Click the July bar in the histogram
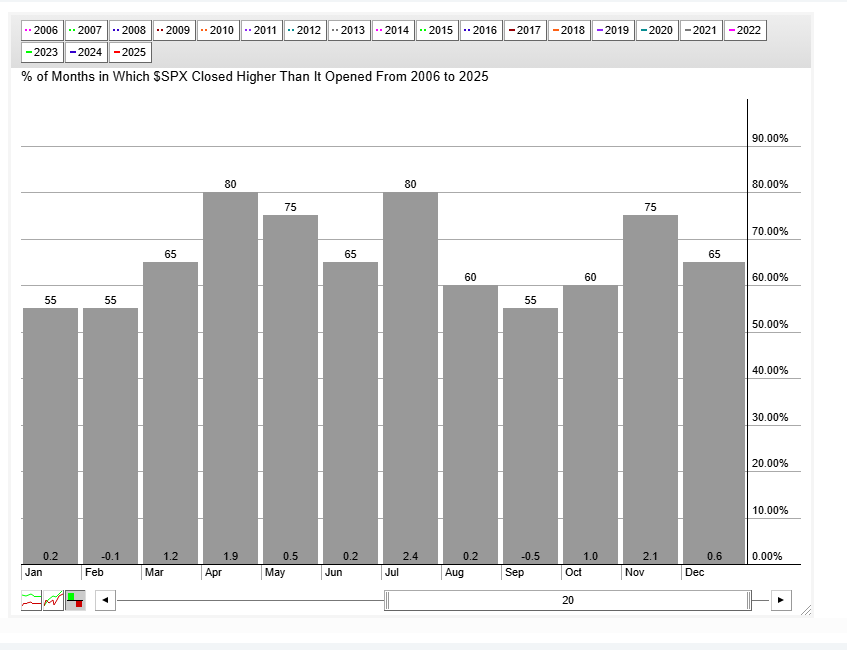 tap(410, 380)
